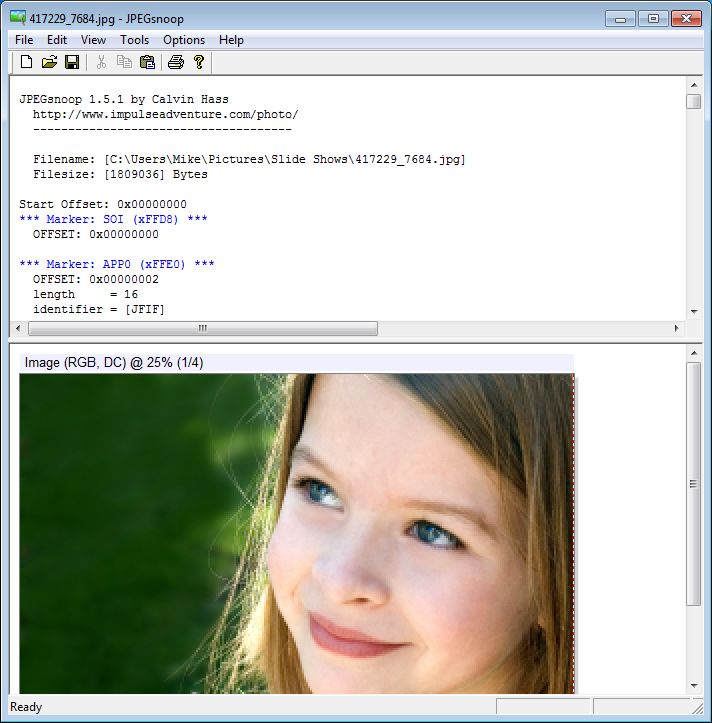Click the 'Ready' status bar text
The height and width of the screenshot is (723, 712).
26,707
